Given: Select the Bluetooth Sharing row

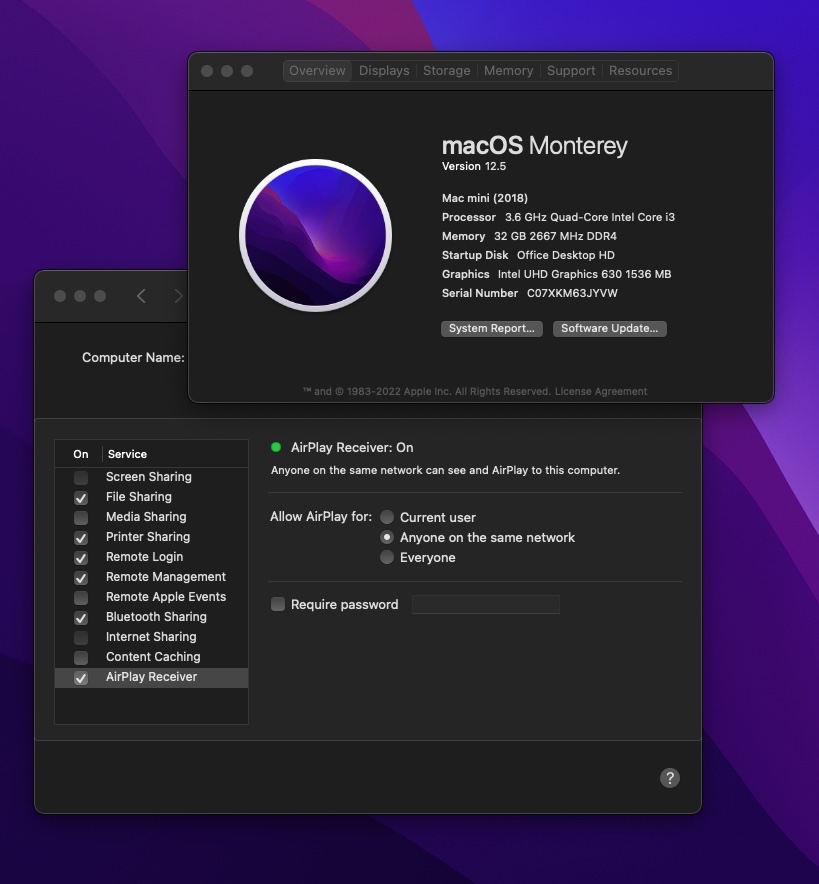Looking at the screenshot, I should [152, 617].
